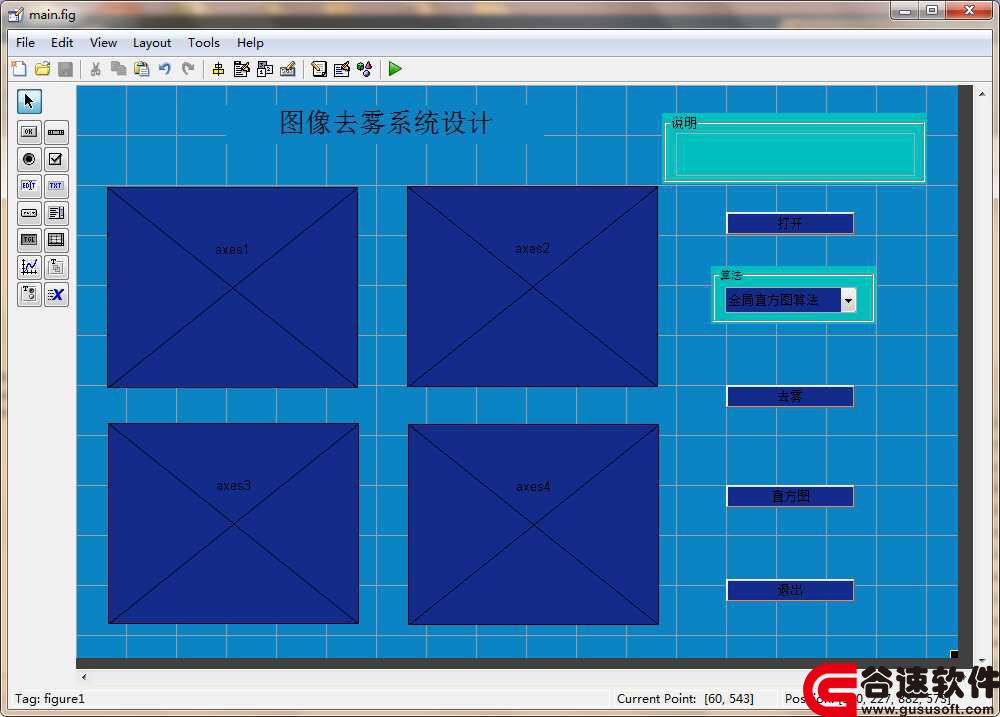Paste component using the clipboard icon

142,69
